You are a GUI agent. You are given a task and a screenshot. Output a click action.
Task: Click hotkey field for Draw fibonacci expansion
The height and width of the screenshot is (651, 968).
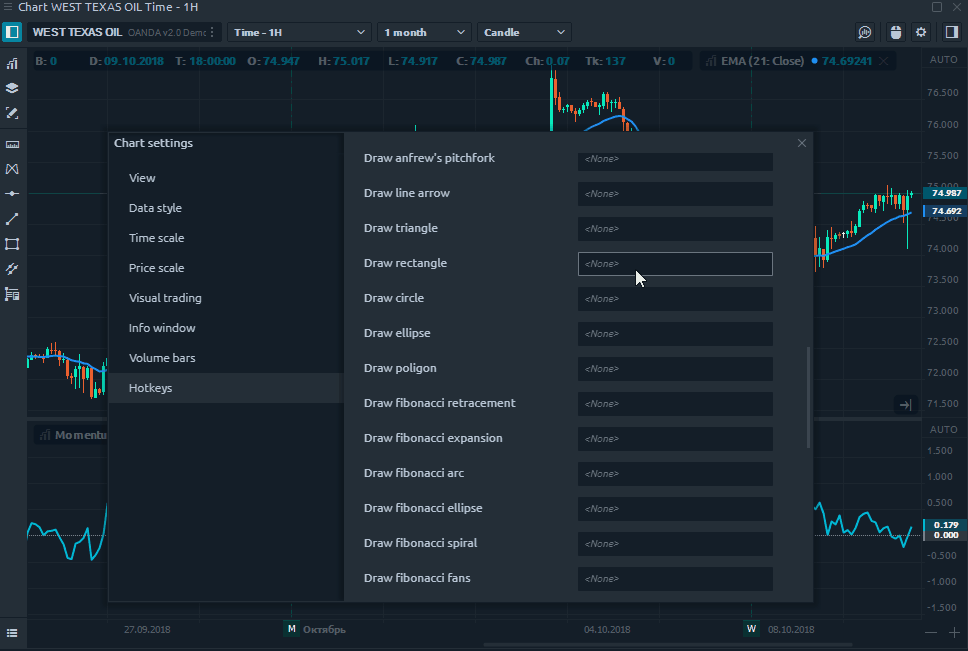tap(675, 439)
